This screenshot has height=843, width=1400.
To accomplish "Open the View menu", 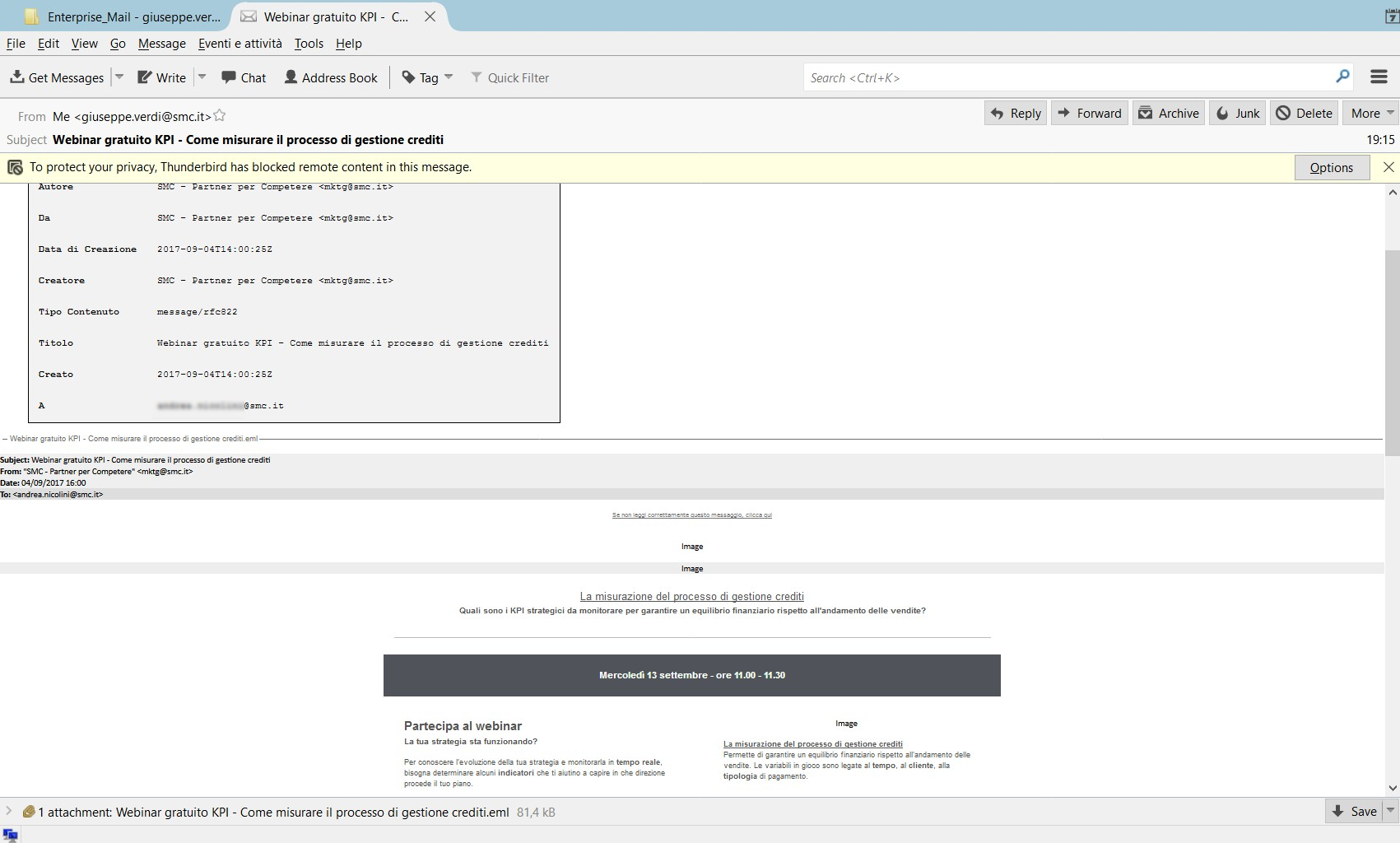I will [x=84, y=44].
